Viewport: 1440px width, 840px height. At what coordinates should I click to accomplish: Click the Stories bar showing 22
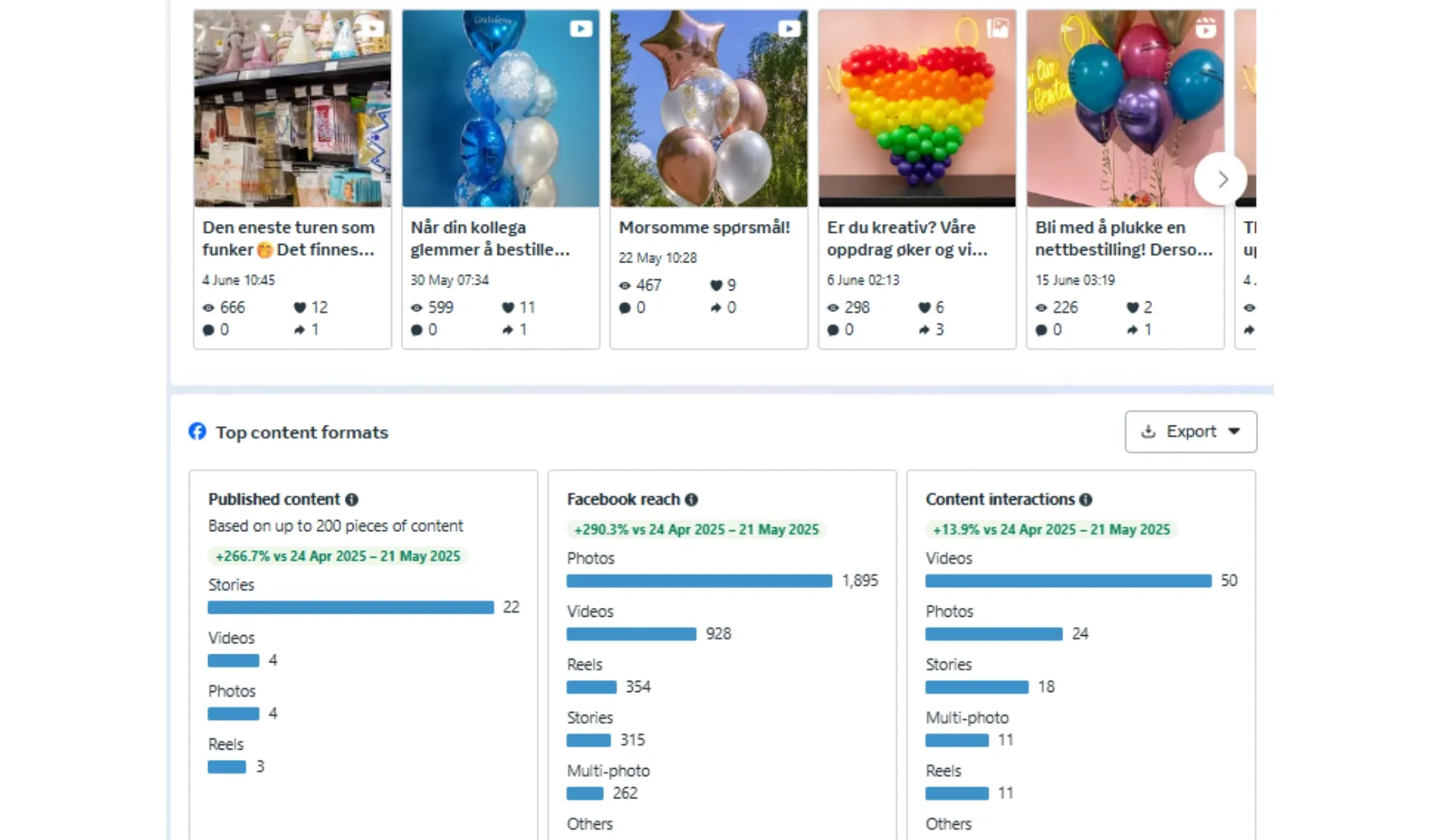tap(350, 607)
